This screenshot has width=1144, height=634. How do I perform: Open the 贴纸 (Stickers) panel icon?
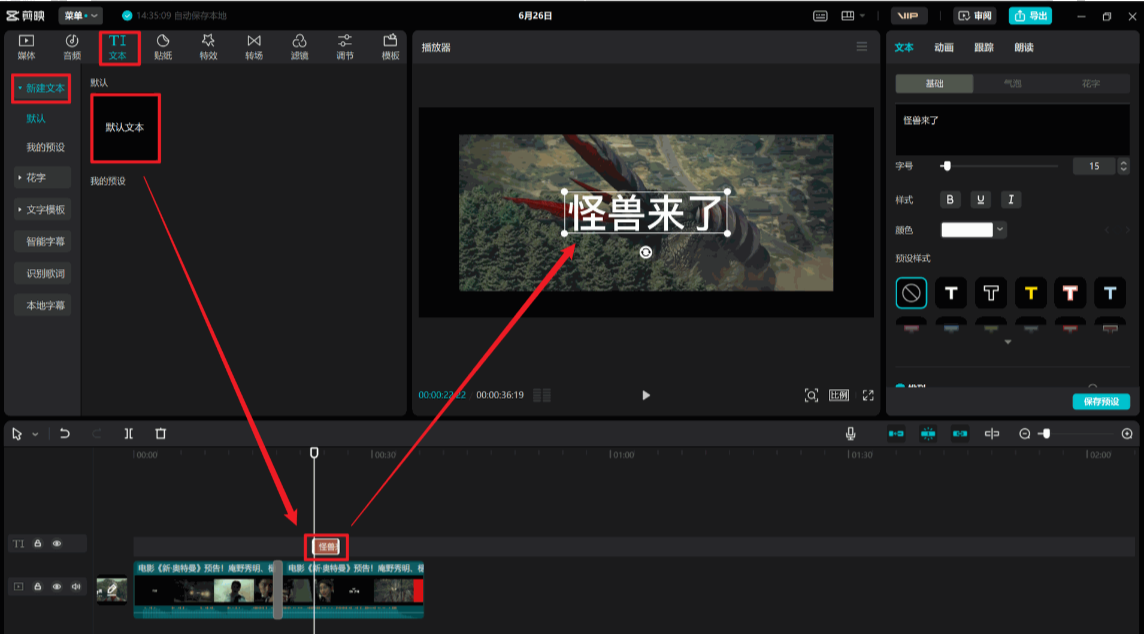(164, 46)
